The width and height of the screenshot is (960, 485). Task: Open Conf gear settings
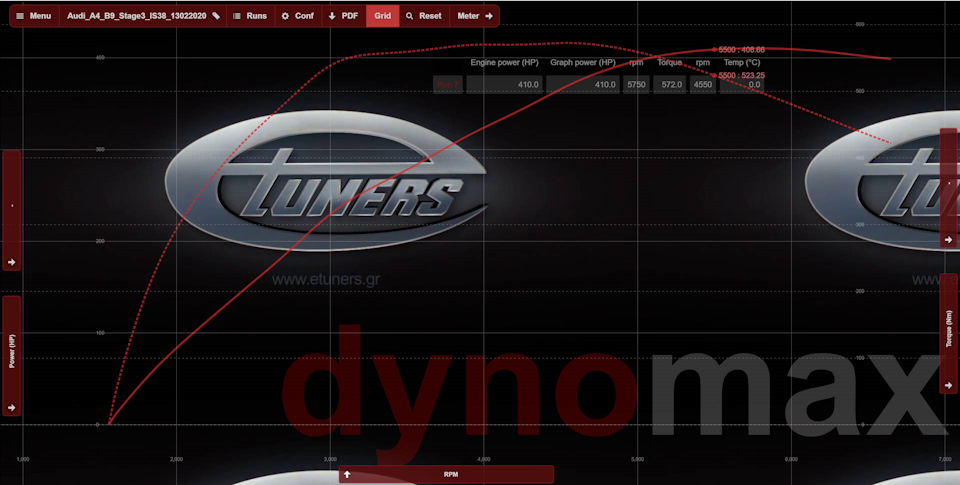click(298, 16)
